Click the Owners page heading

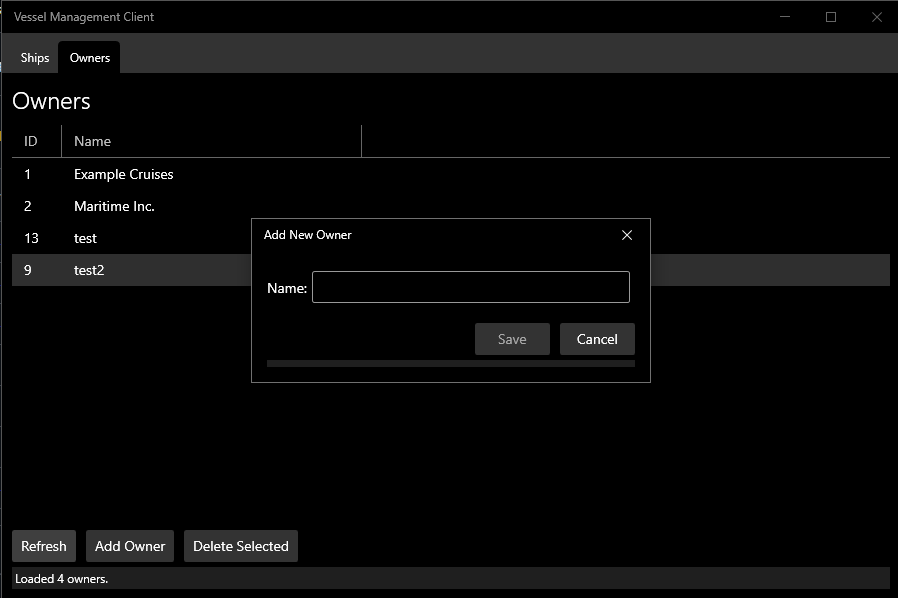pyautogui.click(x=52, y=101)
